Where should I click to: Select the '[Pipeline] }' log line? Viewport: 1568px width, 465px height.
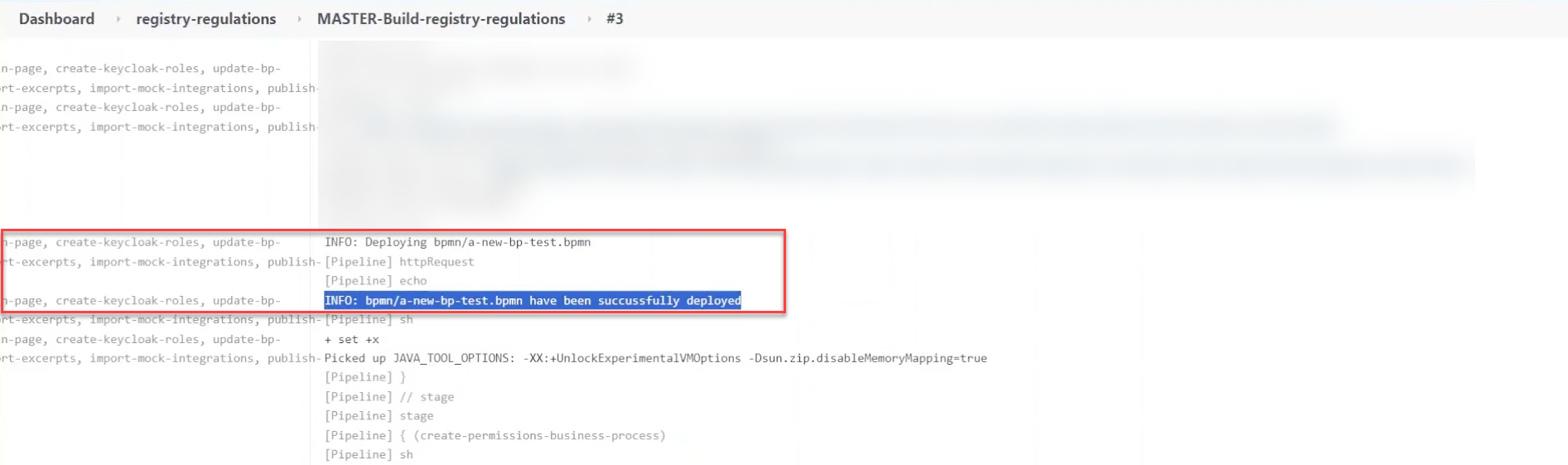(365, 377)
